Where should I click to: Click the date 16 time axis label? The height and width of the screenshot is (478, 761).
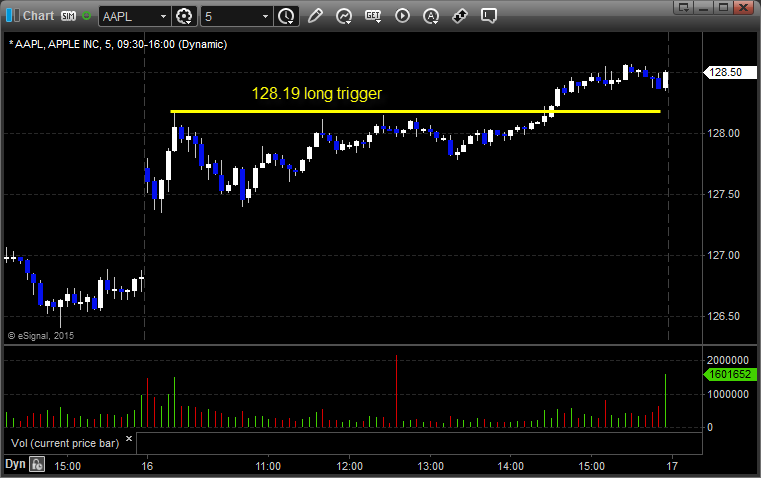point(147,466)
